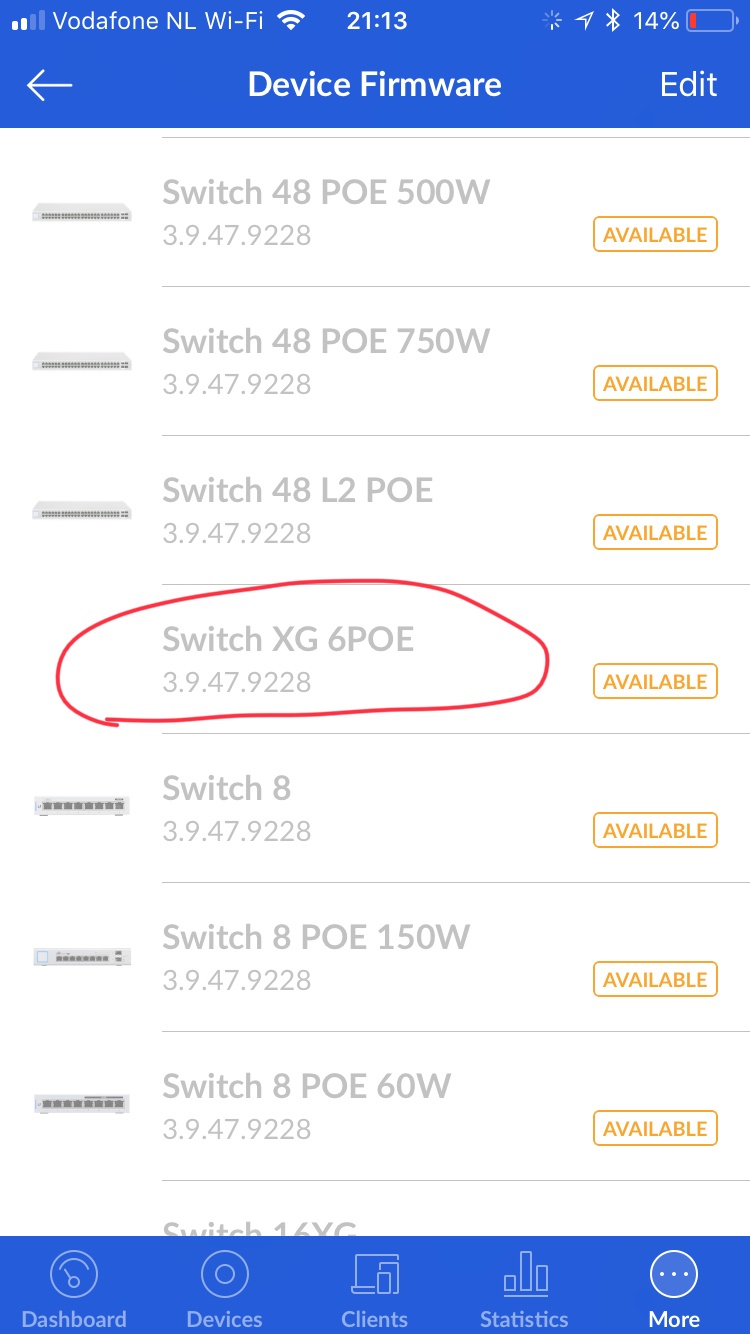The image size is (750, 1334).
Task: Tap the More ellipsis icon
Action: click(x=674, y=1277)
